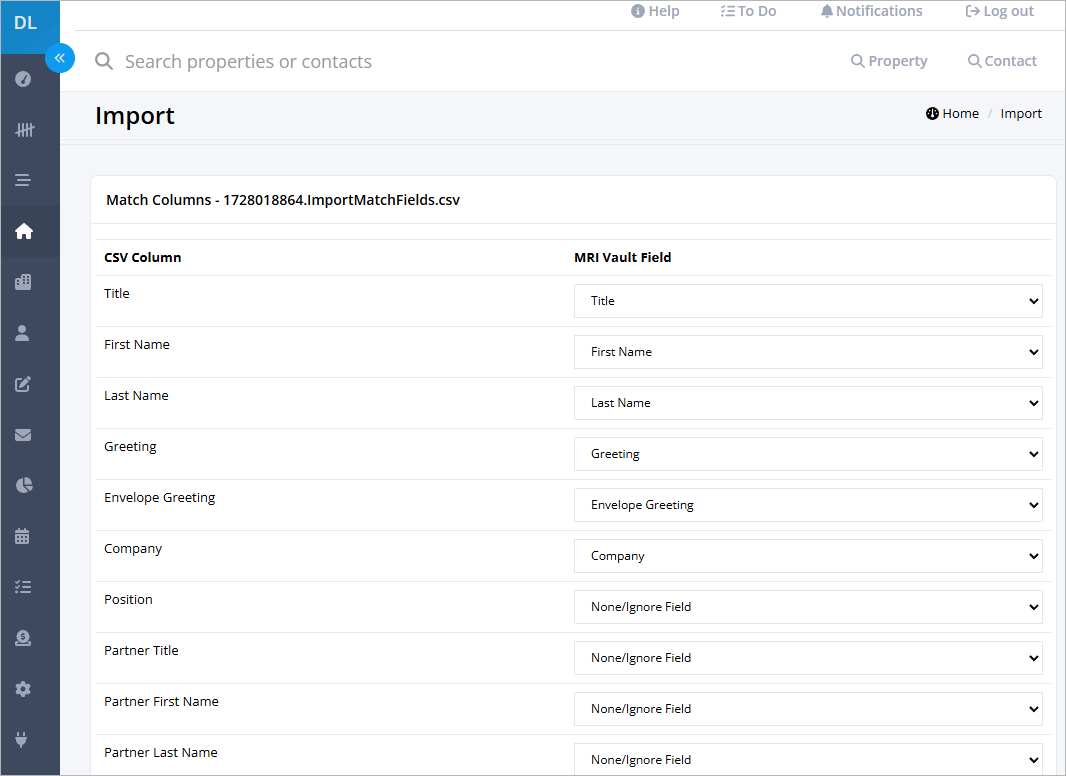1066x776 pixels.
Task: Open the Position None/Ignore Field dropdown
Action: (808, 607)
